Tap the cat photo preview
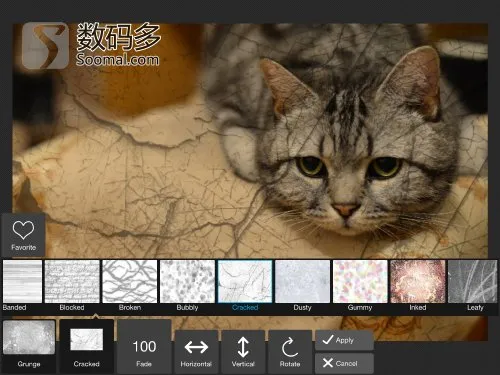The height and width of the screenshot is (375, 500). (333, 140)
